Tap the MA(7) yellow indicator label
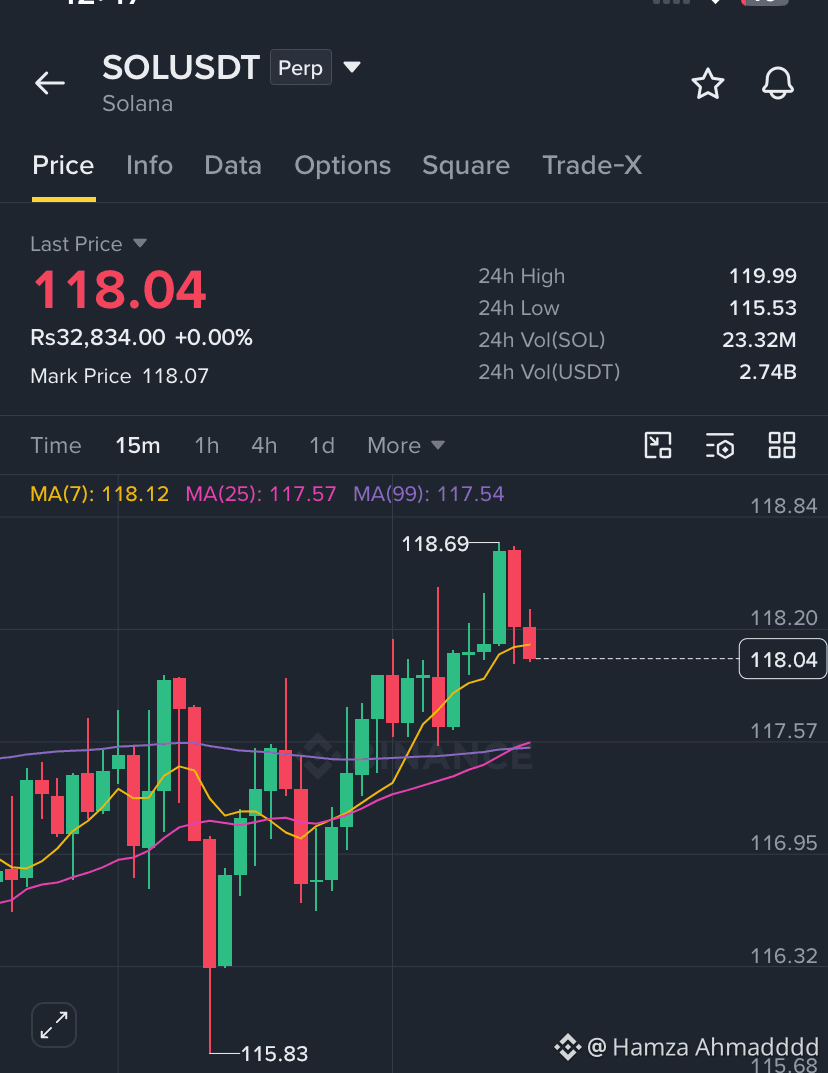The height and width of the screenshot is (1073, 828). coord(99,493)
